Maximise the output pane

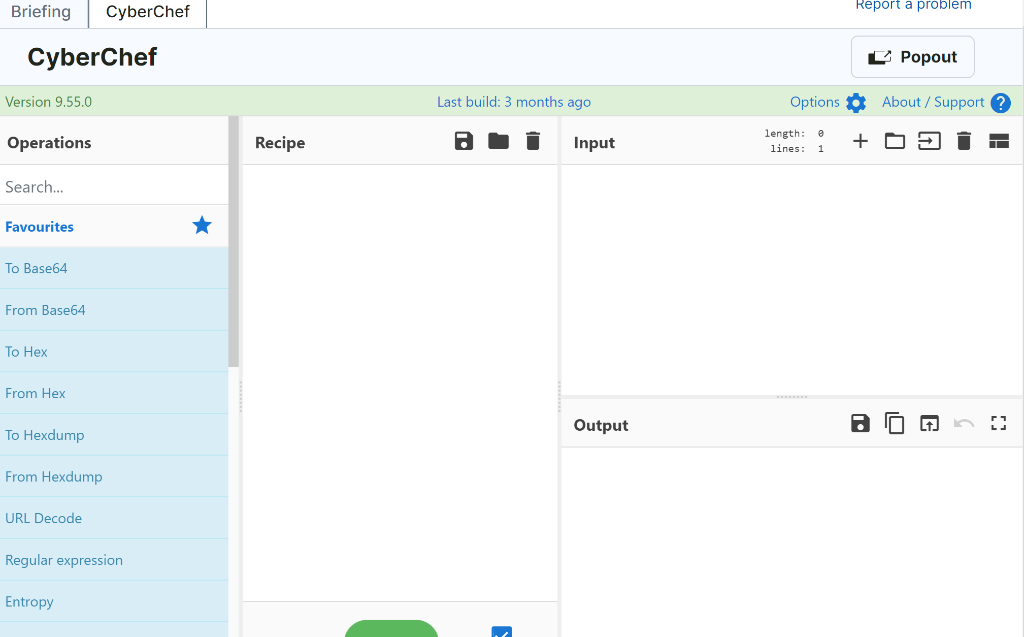[x=999, y=423]
